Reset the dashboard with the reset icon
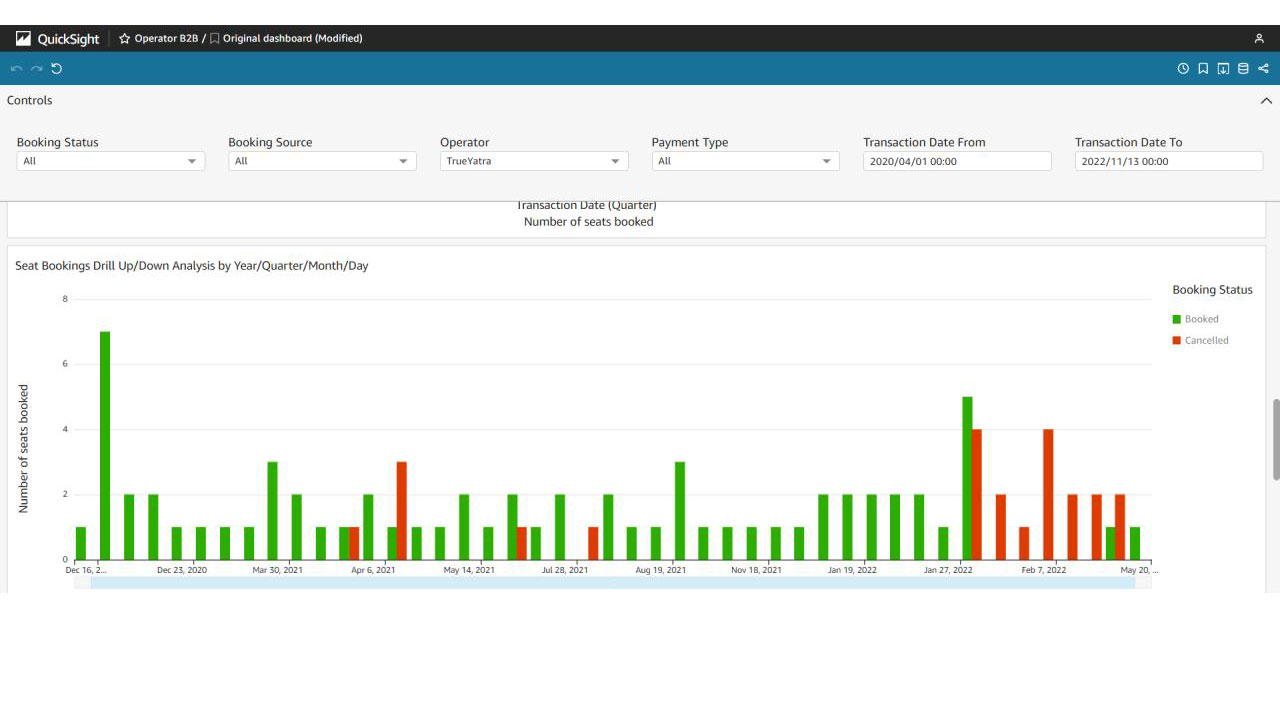The image size is (1280, 720). tap(56, 69)
